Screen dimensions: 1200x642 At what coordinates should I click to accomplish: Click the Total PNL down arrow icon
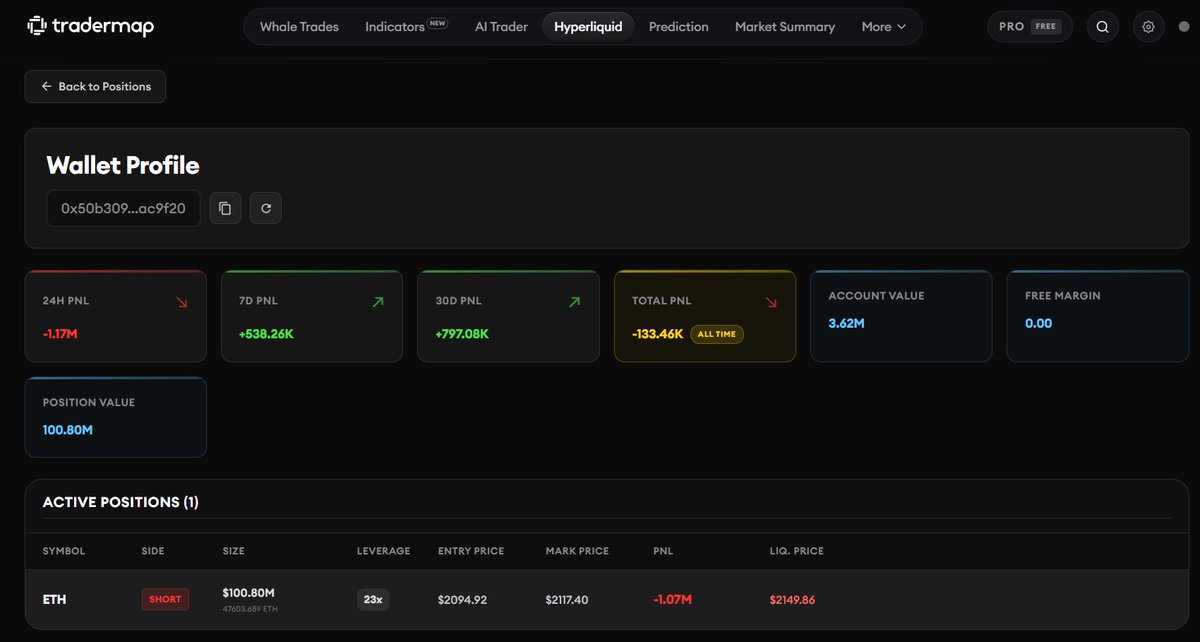pyautogui.click(x=770, y=302)
